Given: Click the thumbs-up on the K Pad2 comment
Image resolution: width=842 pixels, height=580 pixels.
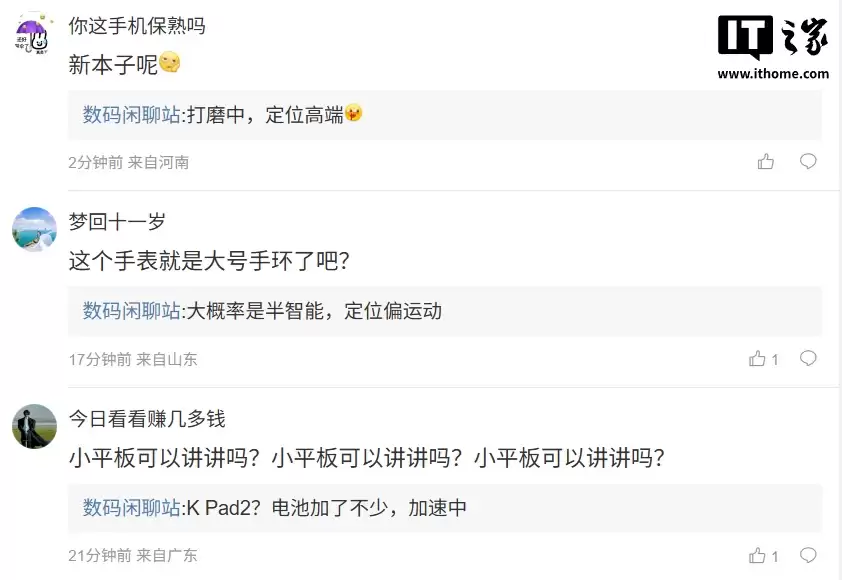Looking at the screenshot, I should pyautogui.click(x=757, y=555).
